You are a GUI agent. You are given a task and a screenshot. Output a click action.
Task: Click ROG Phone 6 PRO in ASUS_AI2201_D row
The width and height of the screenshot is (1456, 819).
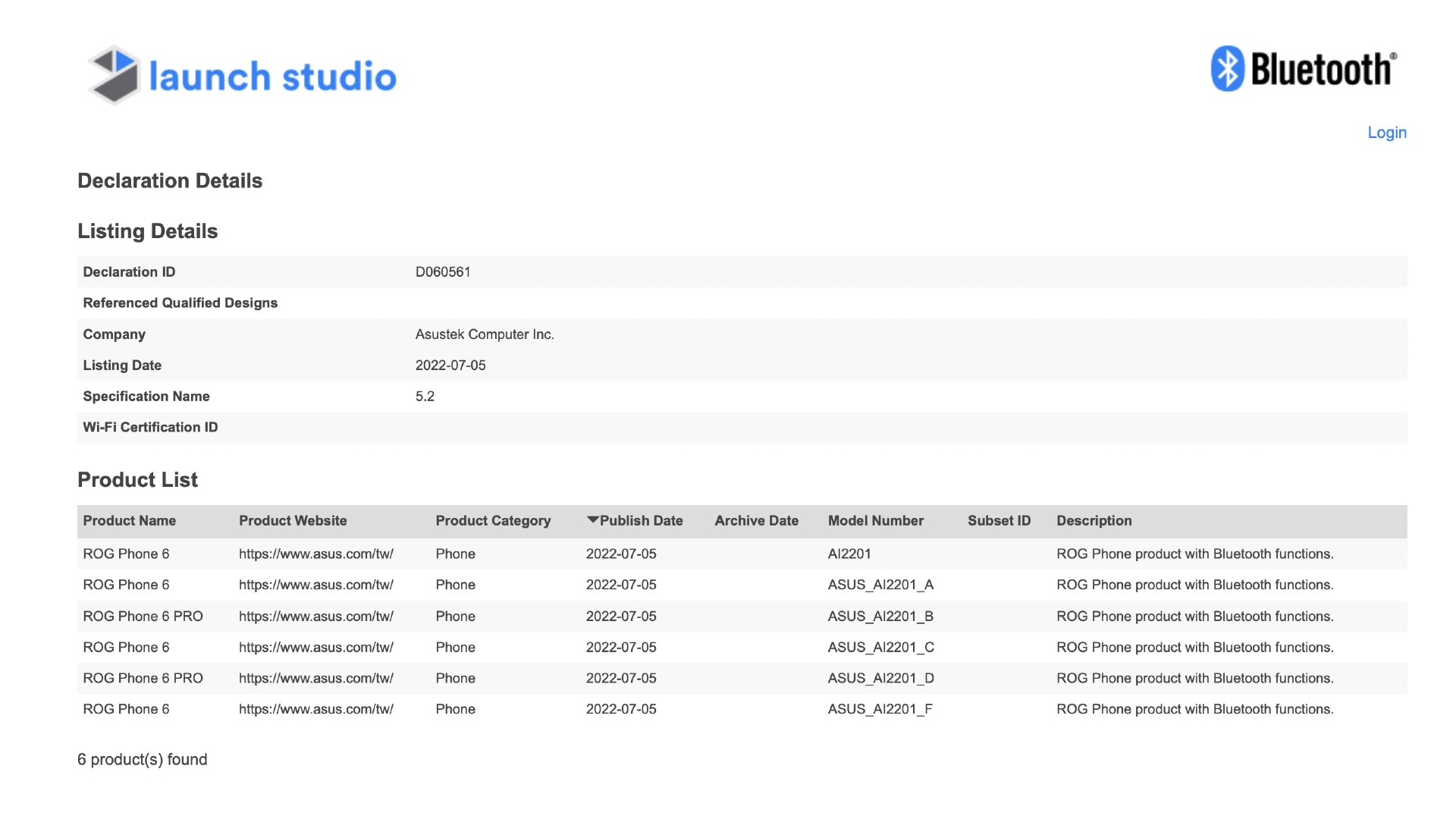pyautogui.click(x=143, y=679)
